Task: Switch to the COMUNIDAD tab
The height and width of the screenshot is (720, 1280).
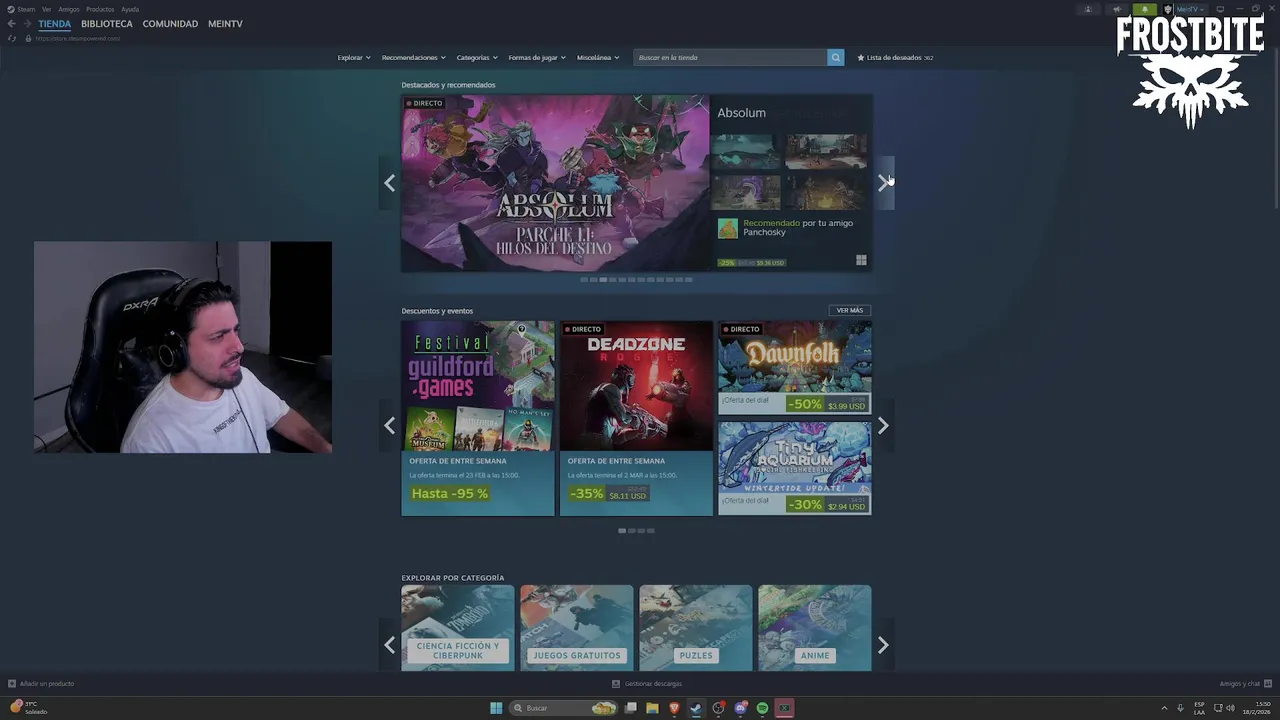Action: pos(170,24)
